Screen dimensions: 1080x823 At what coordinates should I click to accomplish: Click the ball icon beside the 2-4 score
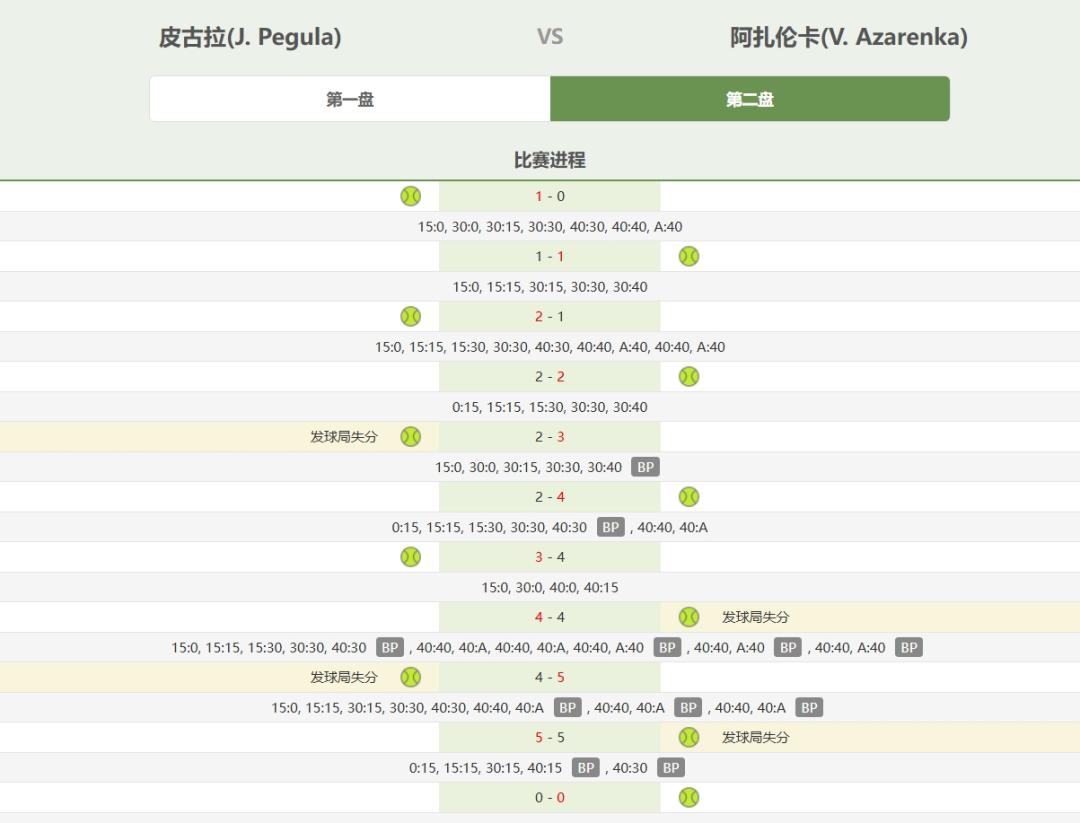pyautogui.click(x=689, y=496)
